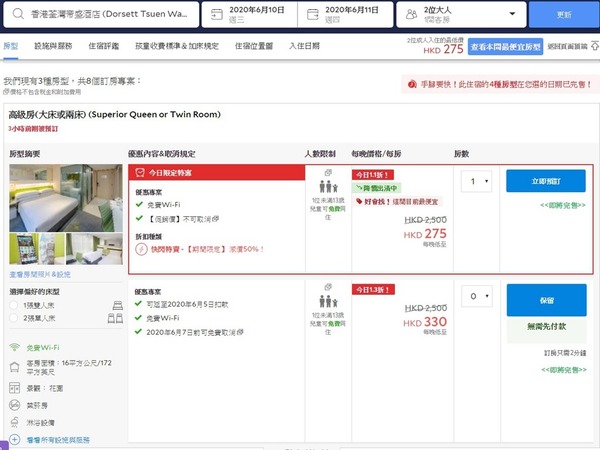The height and width of the screenshot is (450, 600).
Task: Click the HKD 330 nightly price
Action: click(x=425, y=322)
